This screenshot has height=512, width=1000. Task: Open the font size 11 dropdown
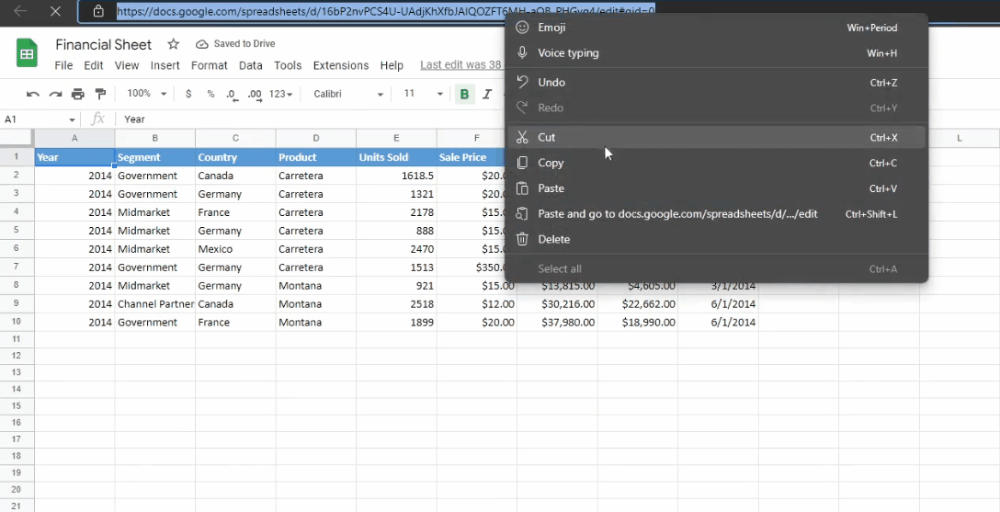pos(423,94)
